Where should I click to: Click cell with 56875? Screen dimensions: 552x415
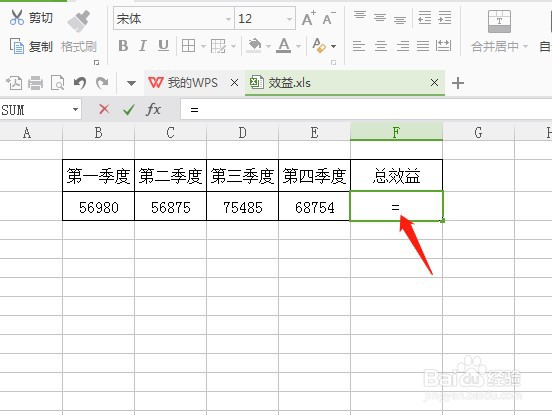pos(170,207)
